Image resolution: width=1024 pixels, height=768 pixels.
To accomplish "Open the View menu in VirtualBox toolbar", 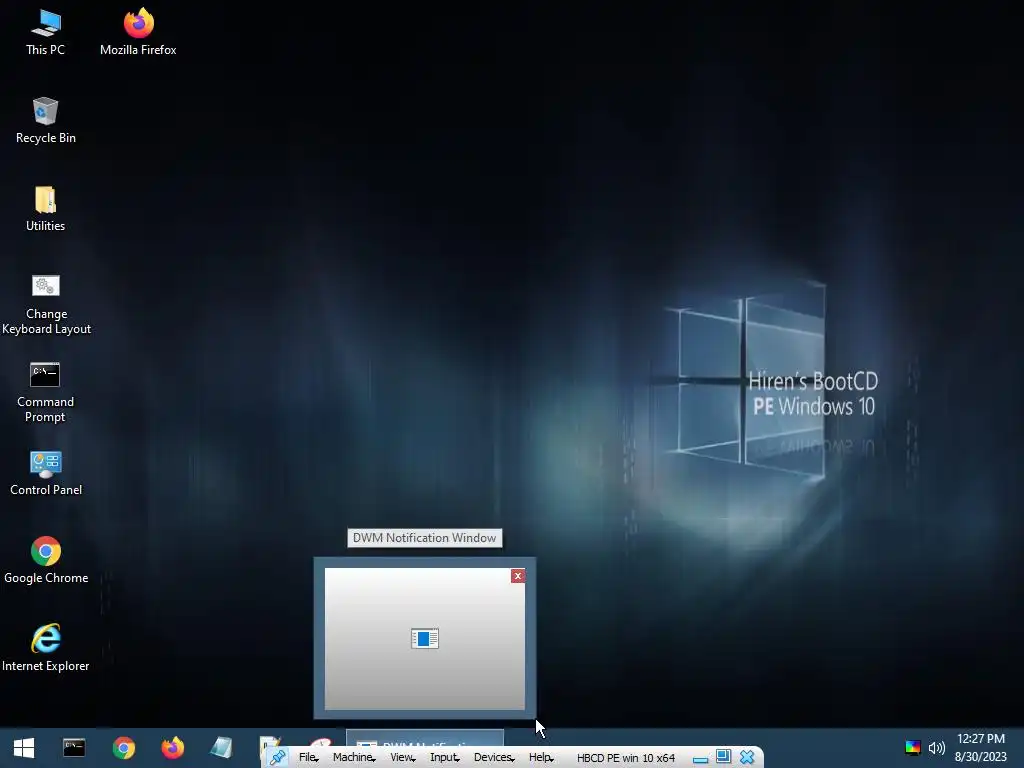I will [402, 758].
